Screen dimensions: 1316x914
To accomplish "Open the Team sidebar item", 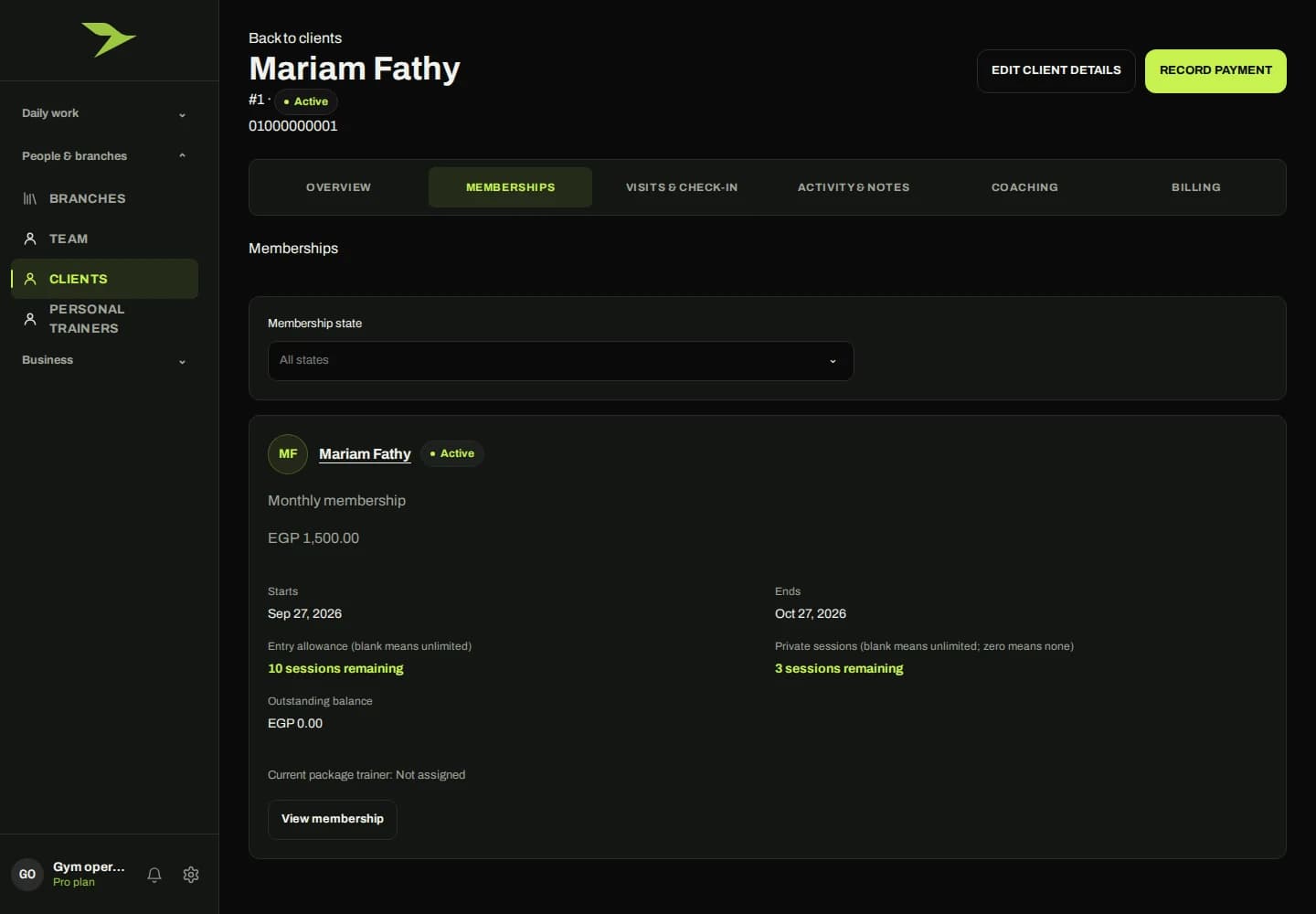I will click(104, 239).
